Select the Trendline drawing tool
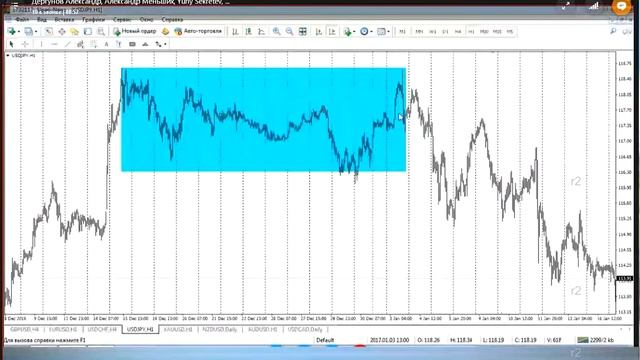640x360 pixels. click(67, 44)
